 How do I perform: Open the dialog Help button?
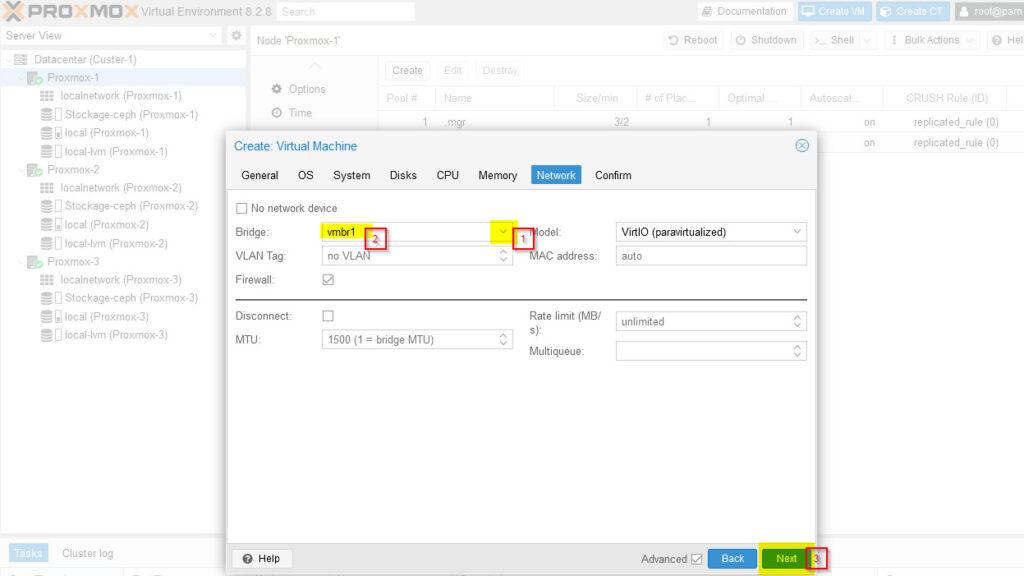tap(262, 559)
